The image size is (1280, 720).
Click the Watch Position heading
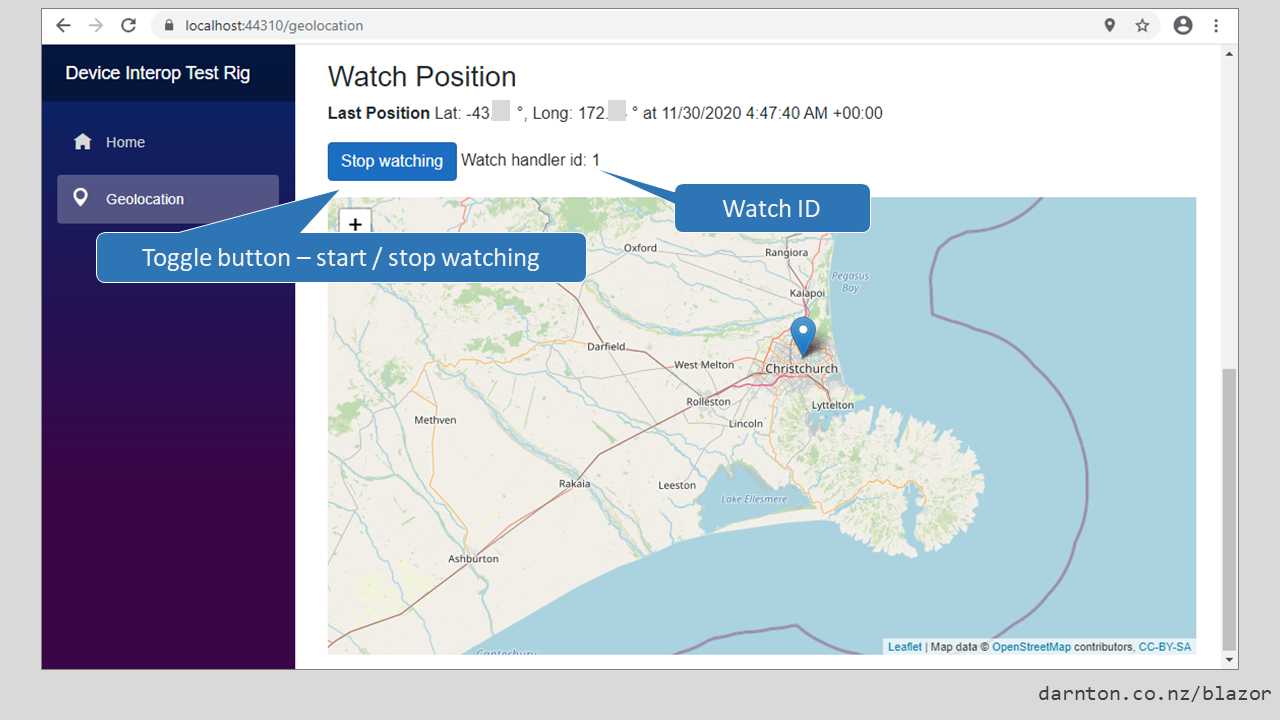422,77
